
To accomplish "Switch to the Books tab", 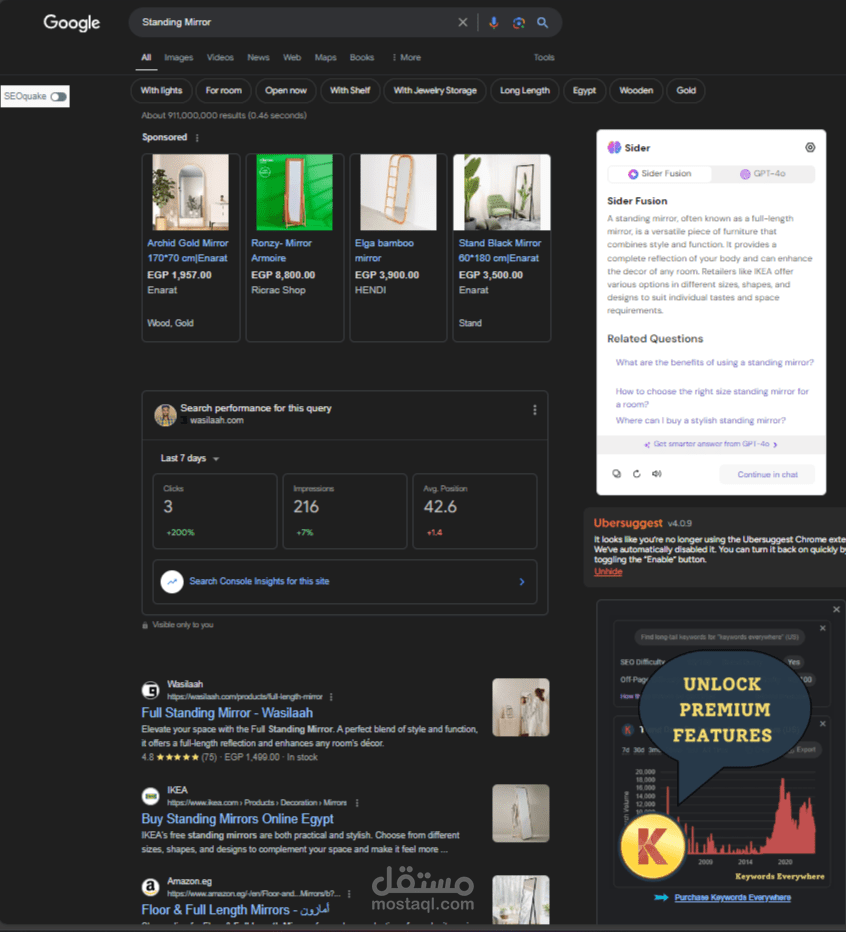I will (361, 58).
